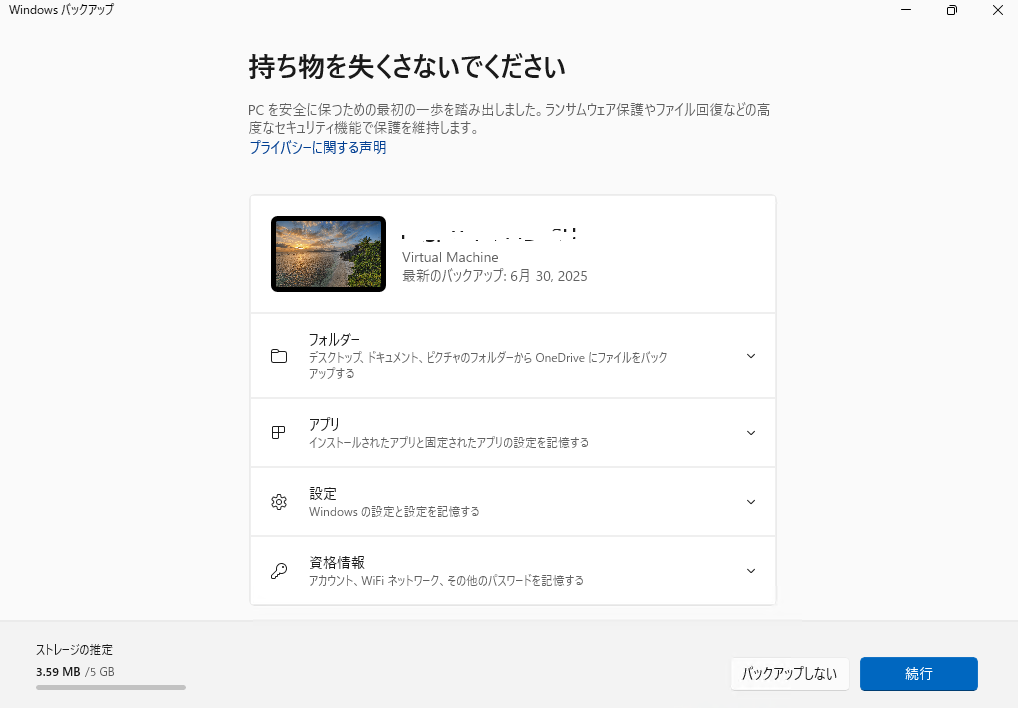Click the Windows の設定 description text
The image size is (1018, 708).
click(394, 512)
